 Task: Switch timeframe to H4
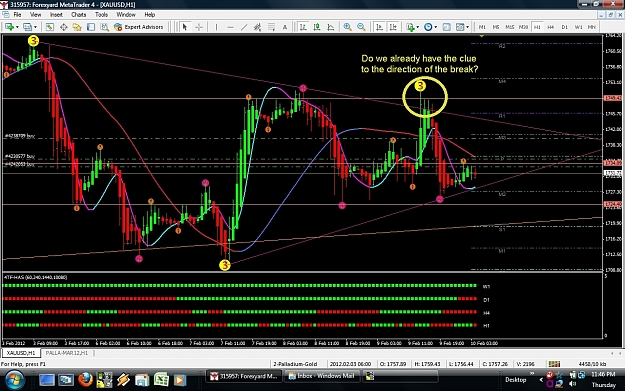click(550, 27)
